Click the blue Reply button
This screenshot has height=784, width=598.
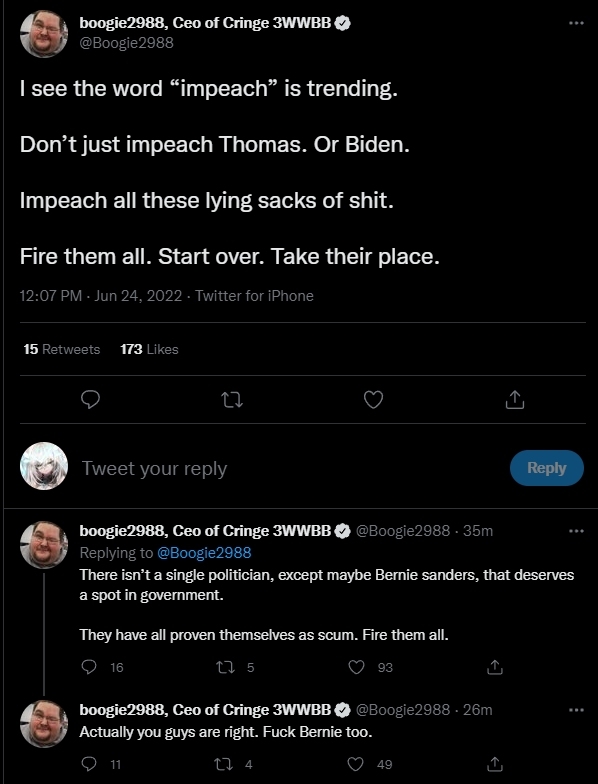pyautogui.click(x=546, y=468)
